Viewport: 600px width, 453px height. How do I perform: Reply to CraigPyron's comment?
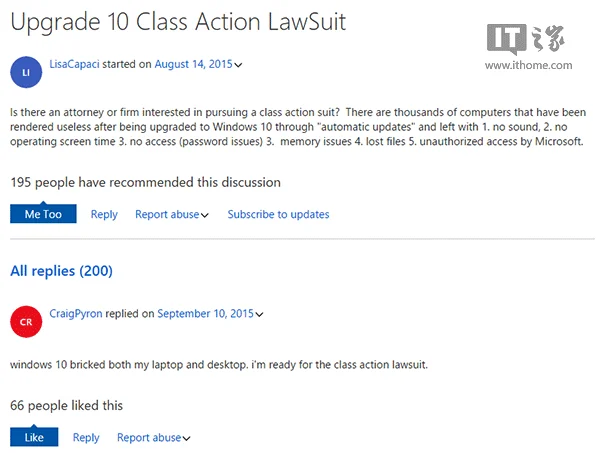click(86, 437)
